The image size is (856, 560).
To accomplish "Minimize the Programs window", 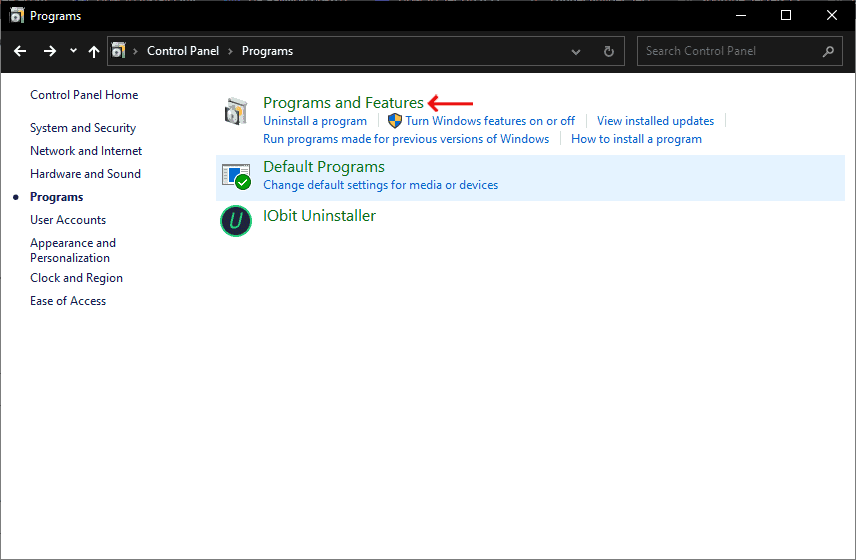I will pos(741,15).
